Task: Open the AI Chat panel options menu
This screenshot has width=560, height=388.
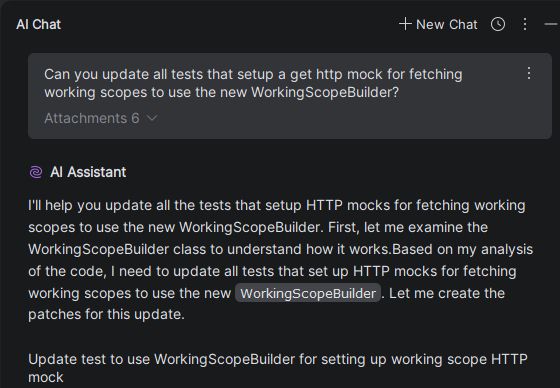Action: point(525,24)
